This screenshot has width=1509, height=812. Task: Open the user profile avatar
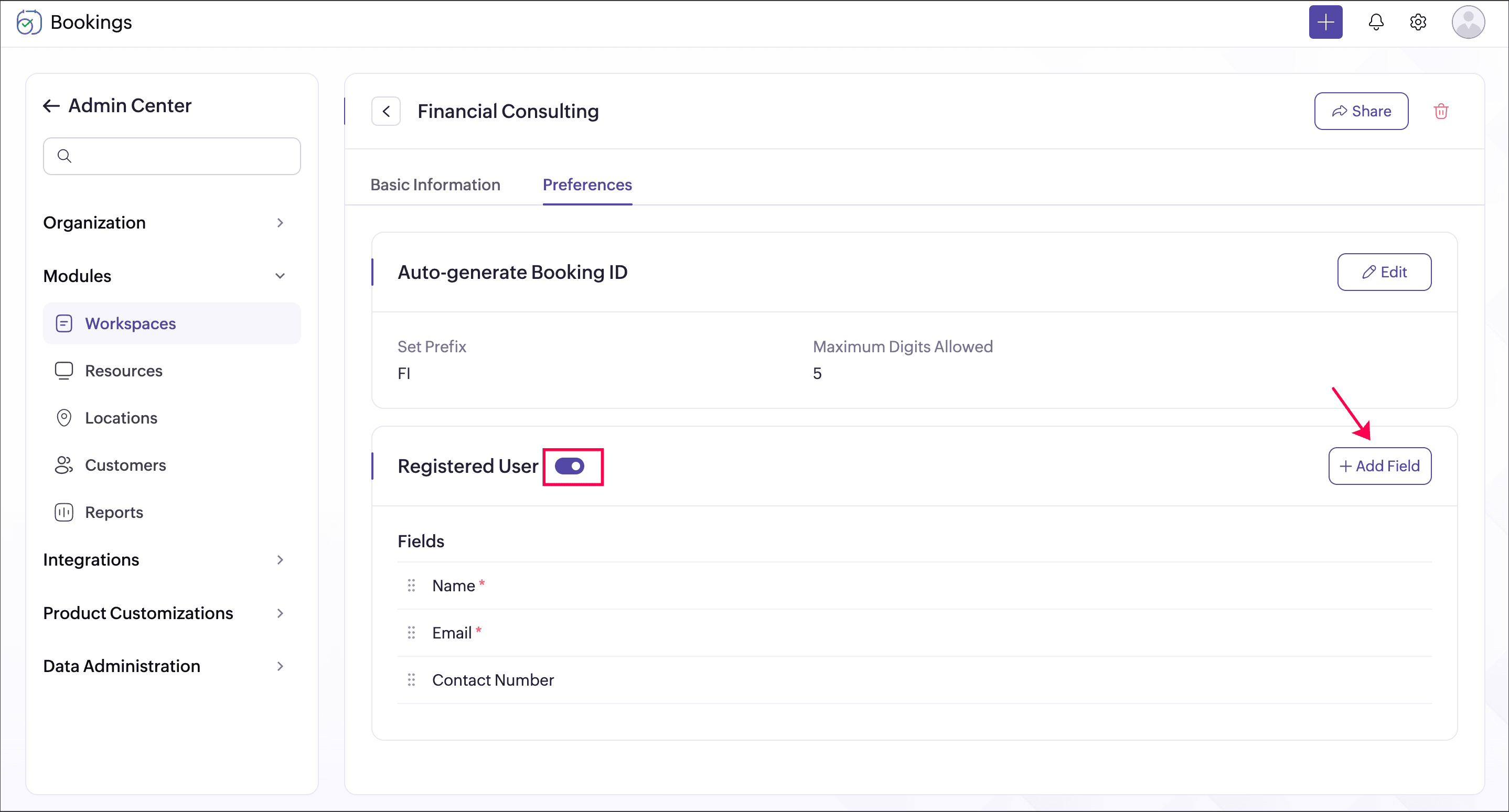click(1468, 22)
